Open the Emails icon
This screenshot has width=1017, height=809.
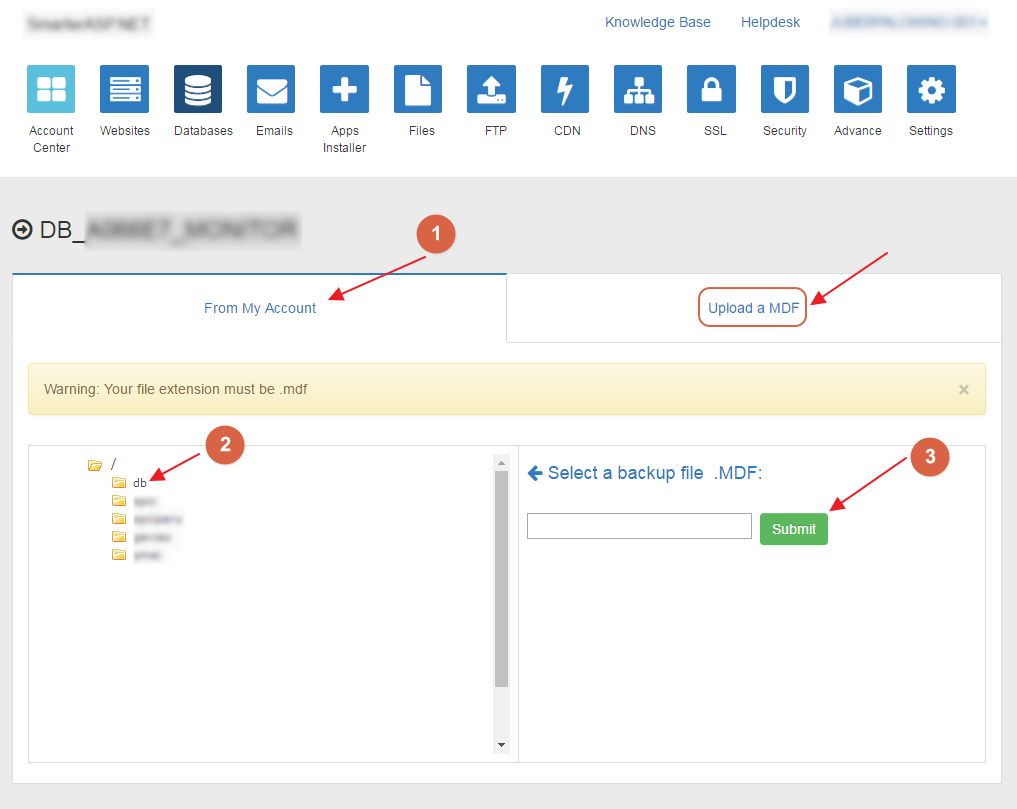[271, 89]
